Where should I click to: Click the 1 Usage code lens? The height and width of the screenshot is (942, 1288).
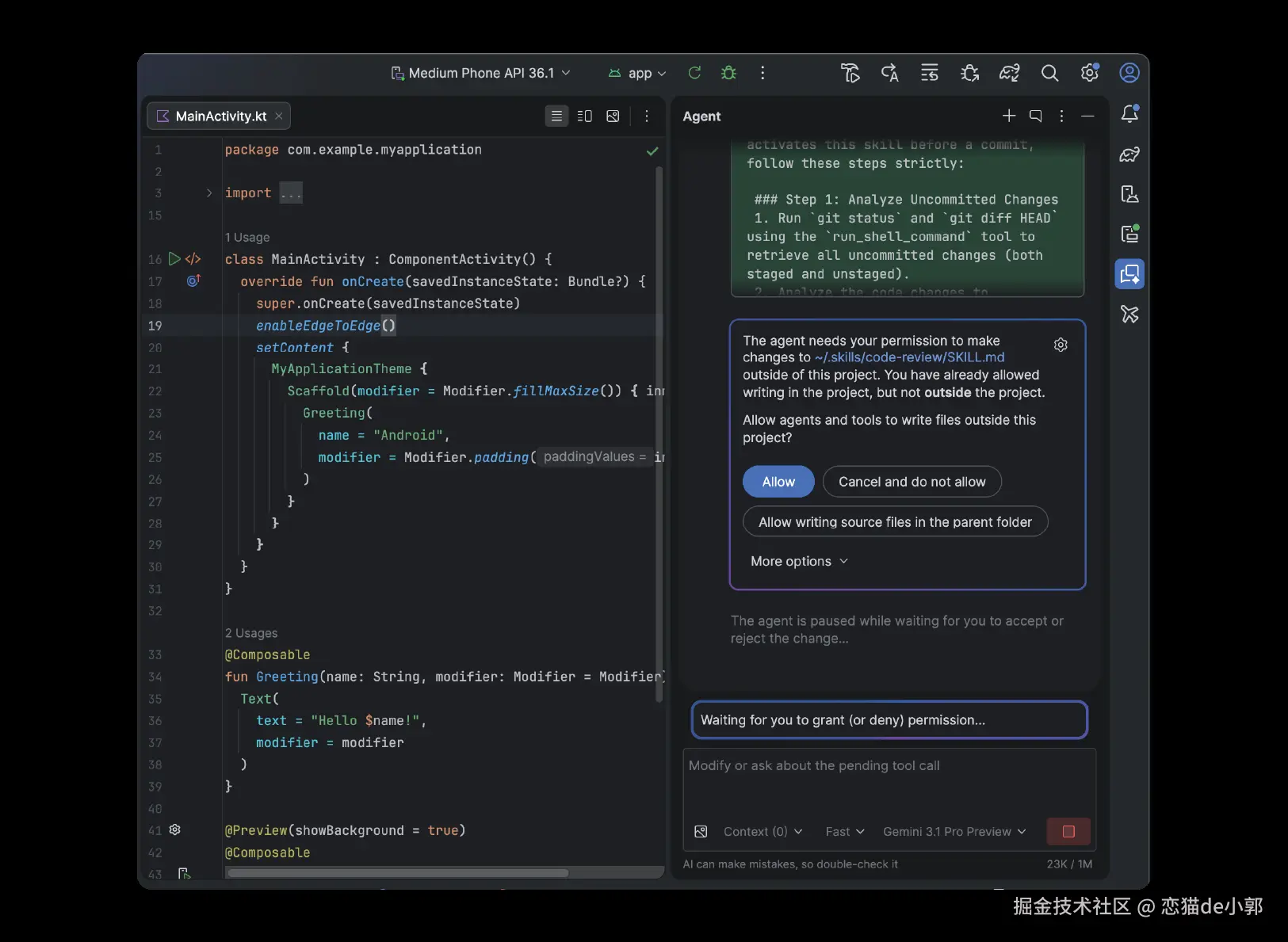[247, 237]
